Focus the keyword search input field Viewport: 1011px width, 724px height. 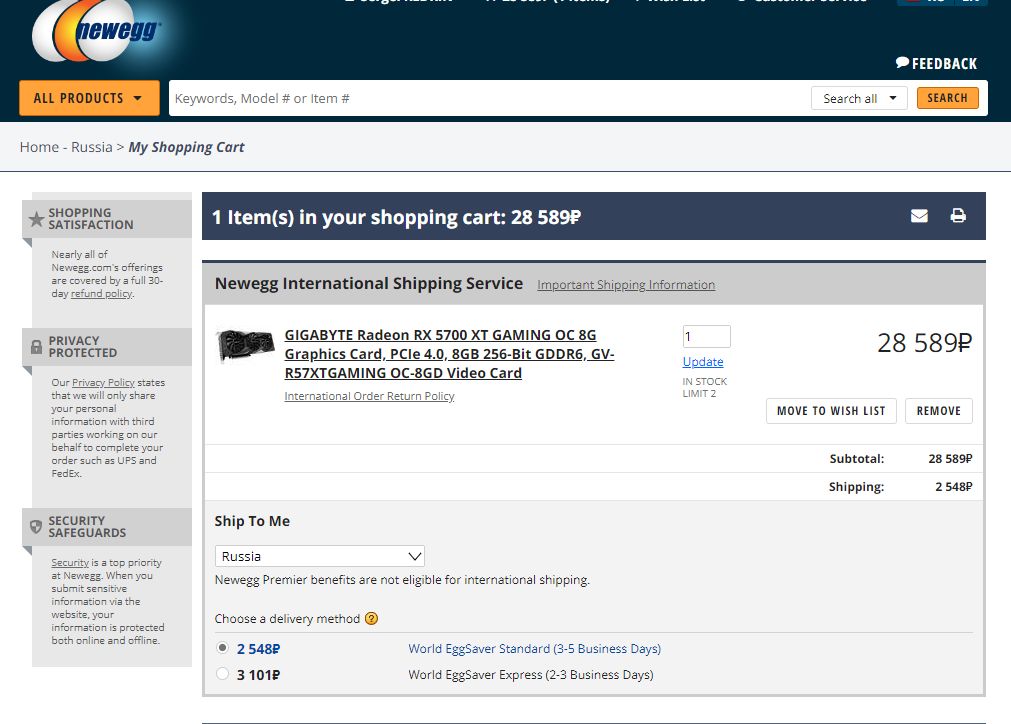pos(487,98)
